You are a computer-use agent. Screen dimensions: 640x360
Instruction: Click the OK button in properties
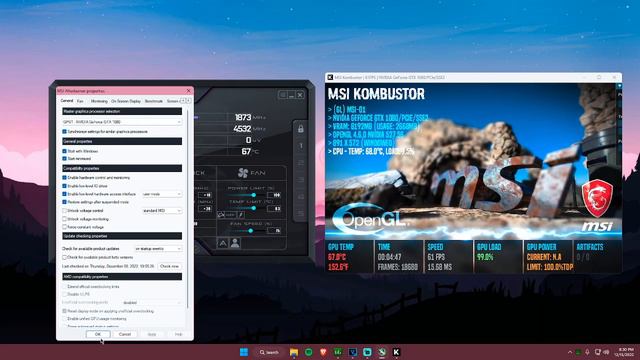click(98, 334)
